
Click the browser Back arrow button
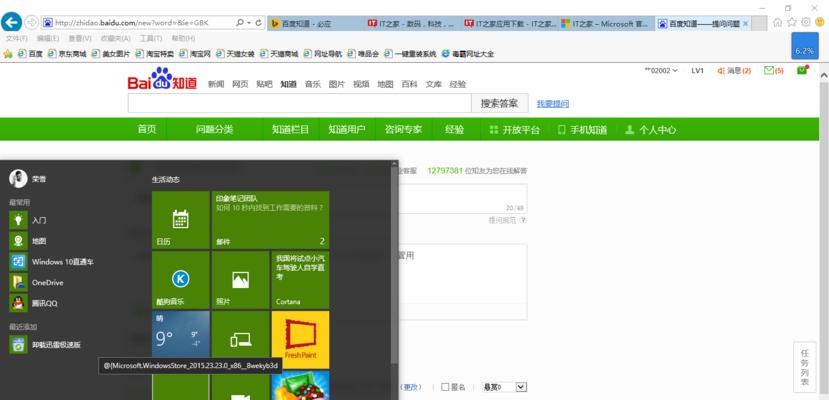(12, 23)
